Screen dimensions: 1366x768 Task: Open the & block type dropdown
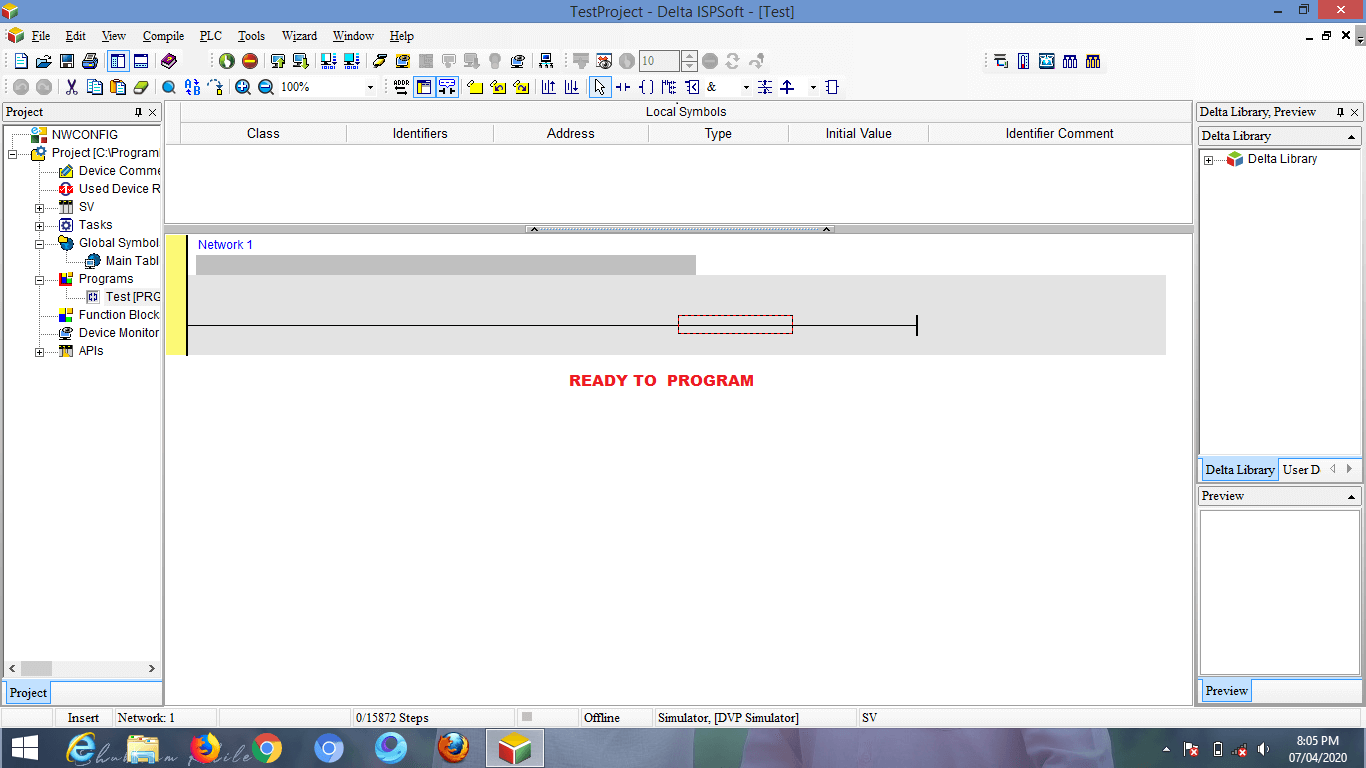tap(746, 87)
